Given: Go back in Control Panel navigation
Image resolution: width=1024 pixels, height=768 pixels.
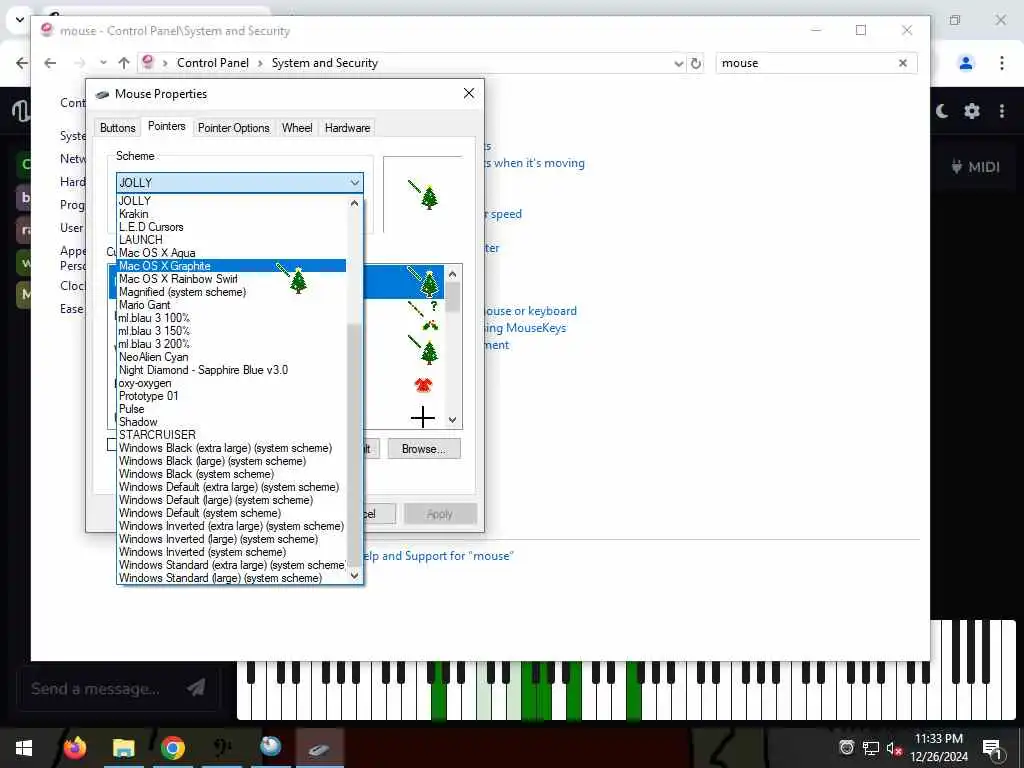Looking at the screenshot, I should pyautogui.click(x=50, y=63).
